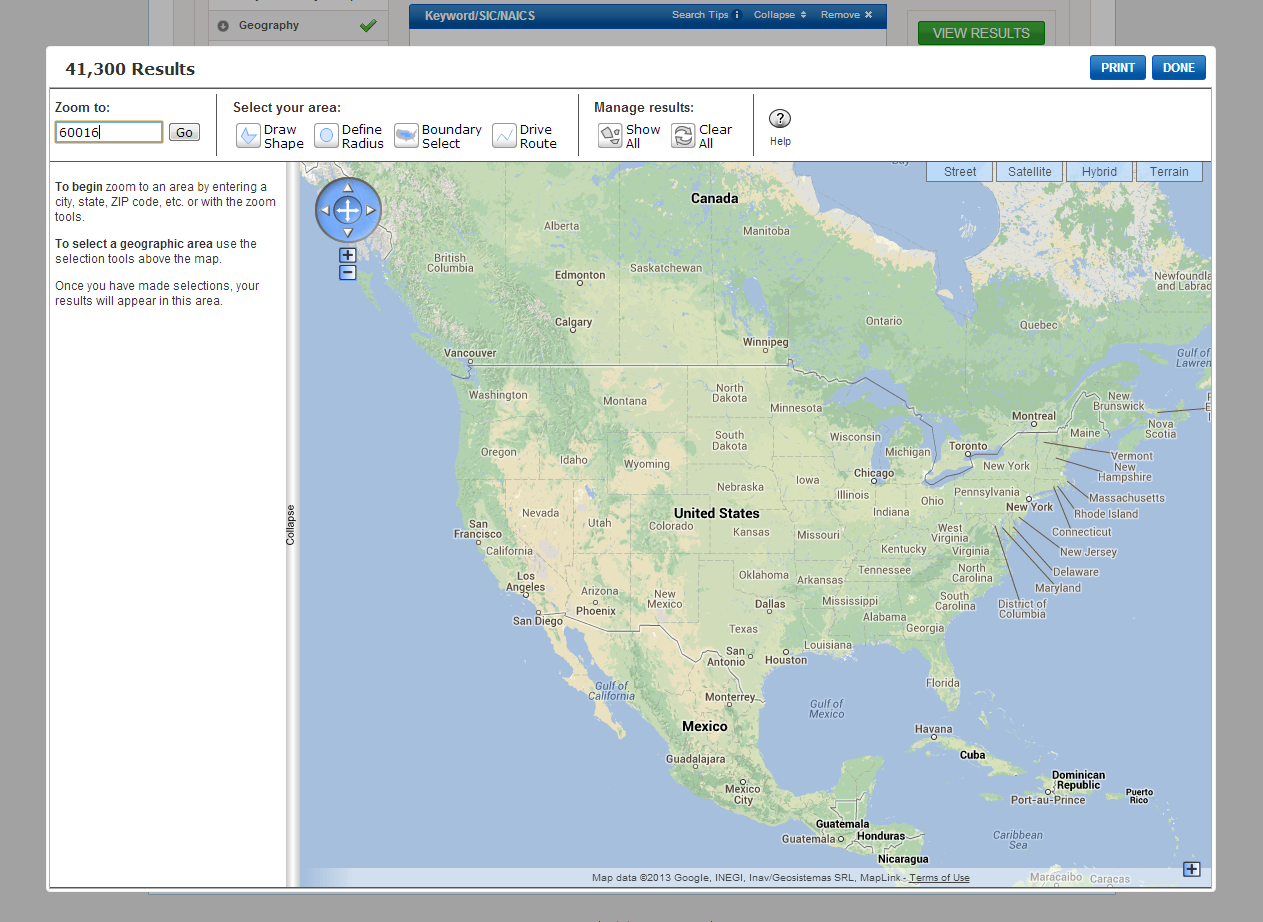Click the Zoom to input field

[109, 132]
